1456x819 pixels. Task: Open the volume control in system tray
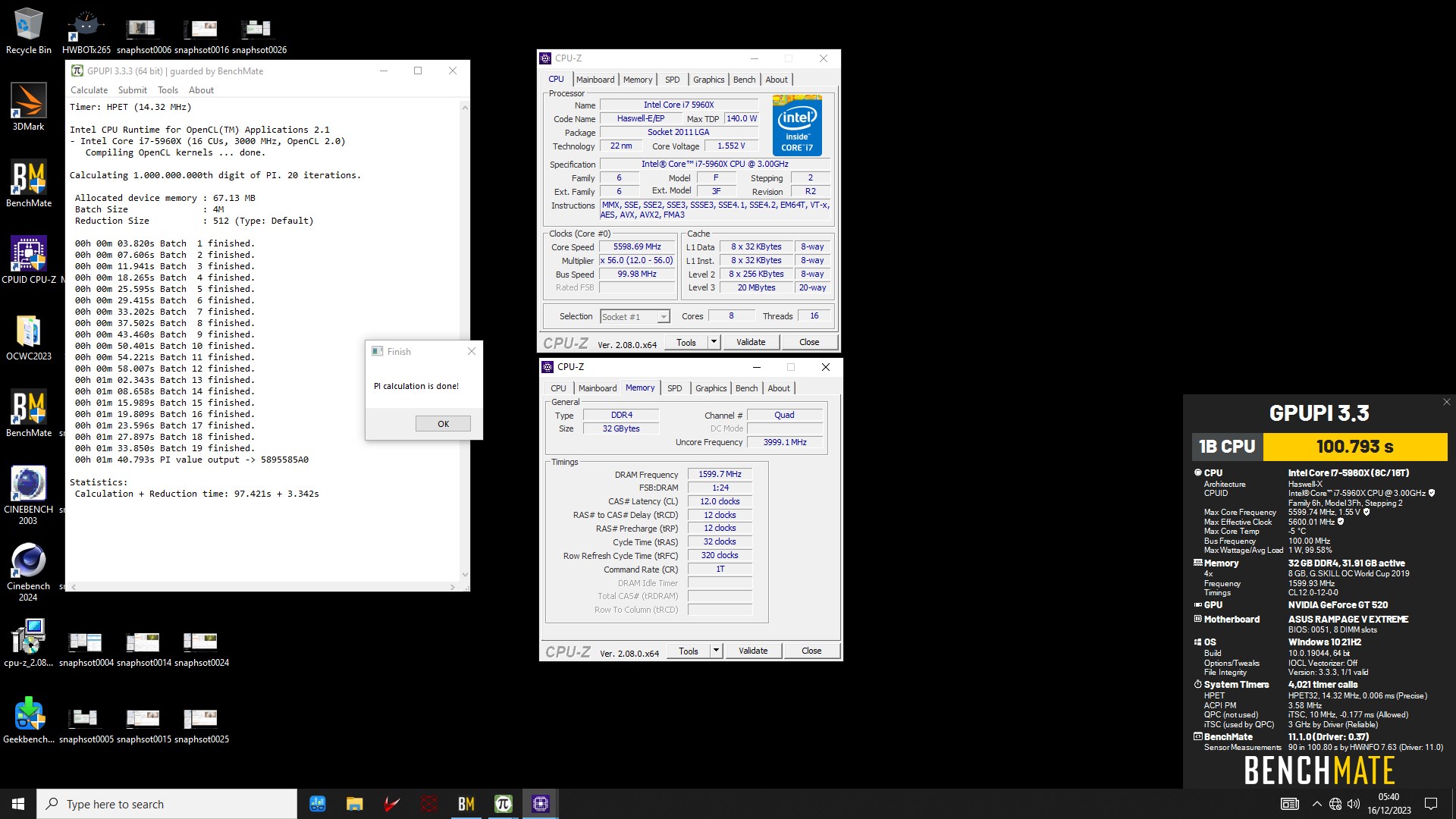[x=1354, y=804]
